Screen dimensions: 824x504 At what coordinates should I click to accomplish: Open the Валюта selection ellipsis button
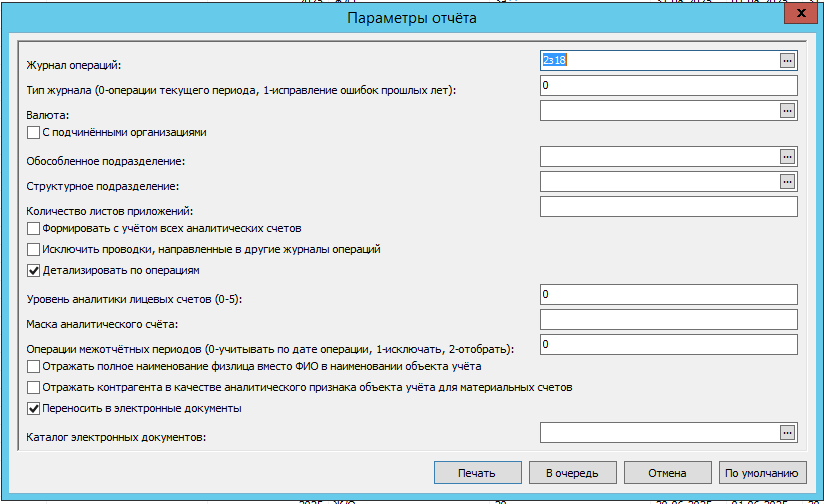click(787, 111)
